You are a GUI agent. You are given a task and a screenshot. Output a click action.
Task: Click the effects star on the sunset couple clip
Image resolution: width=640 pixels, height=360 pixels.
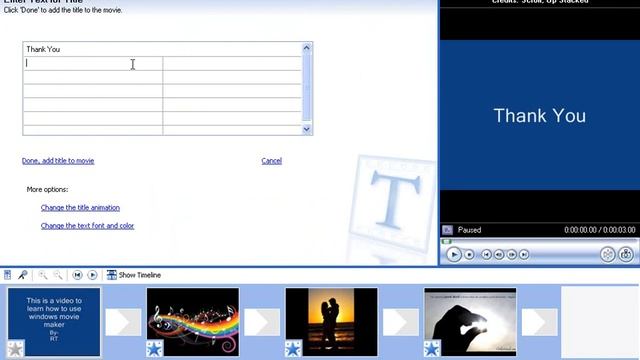tap(293, 349)
